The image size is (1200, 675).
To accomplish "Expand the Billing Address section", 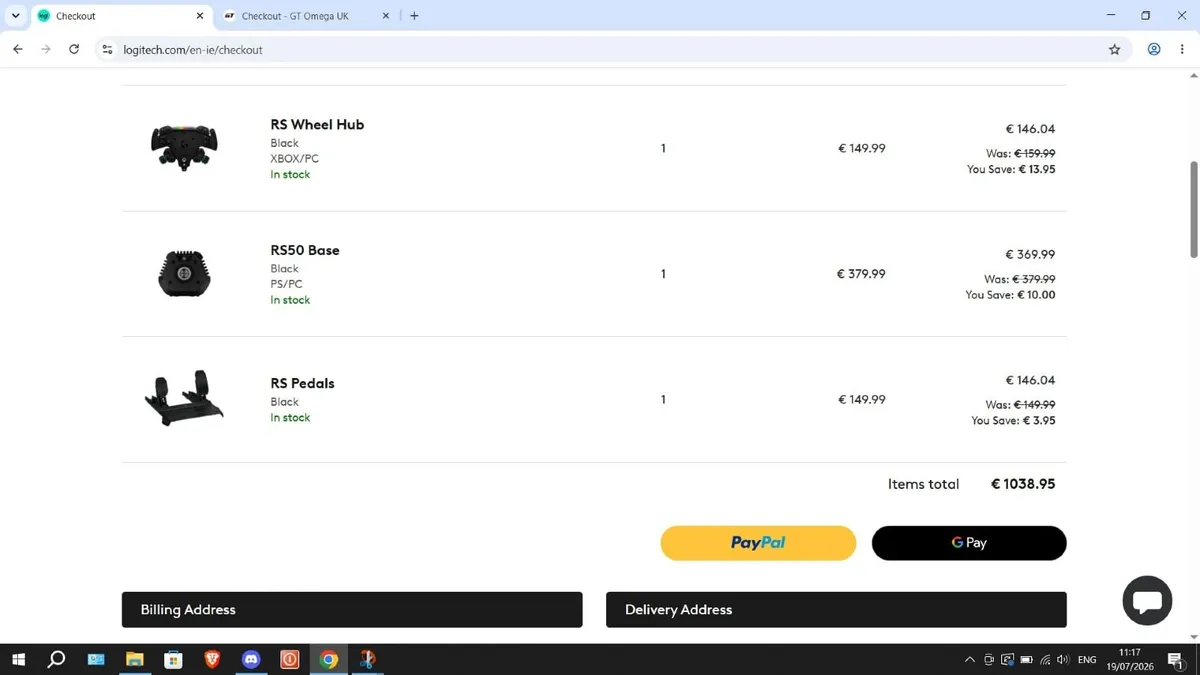I will (x=352, y=609).
